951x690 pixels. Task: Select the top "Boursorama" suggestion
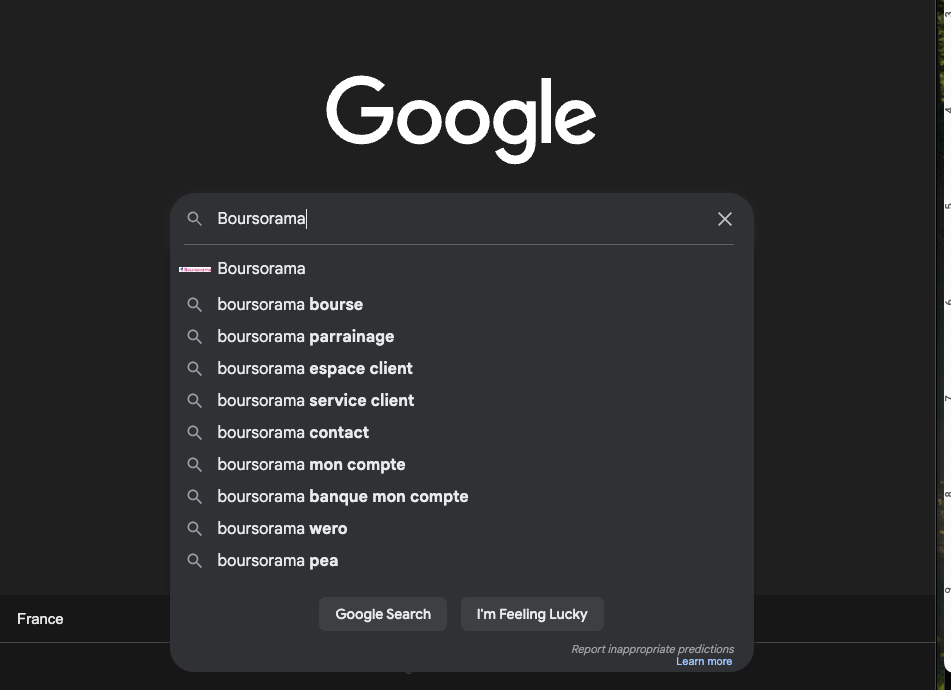[x=262, y=268]
